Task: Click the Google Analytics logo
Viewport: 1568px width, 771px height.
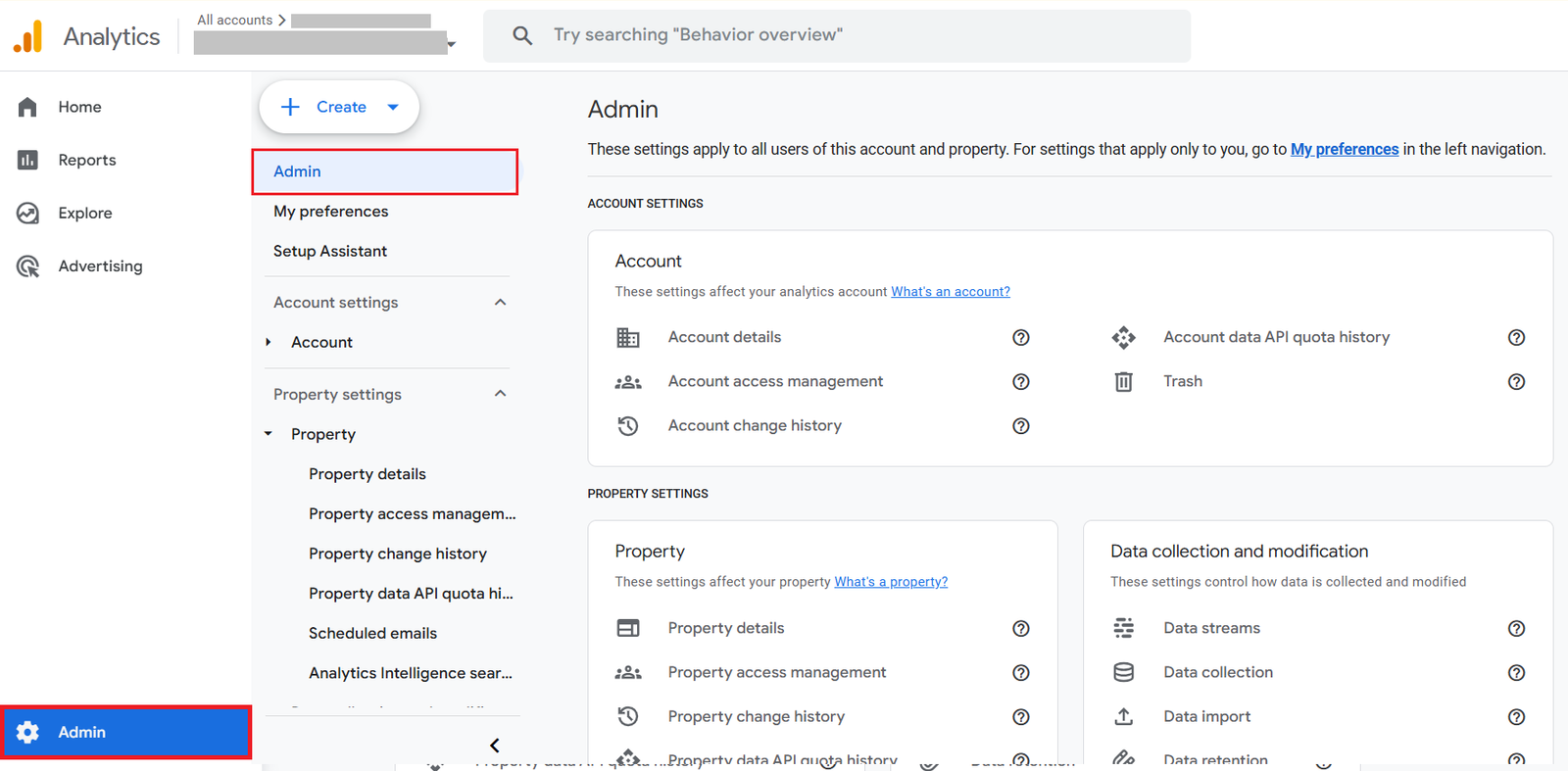Action: tap(28, 36)
